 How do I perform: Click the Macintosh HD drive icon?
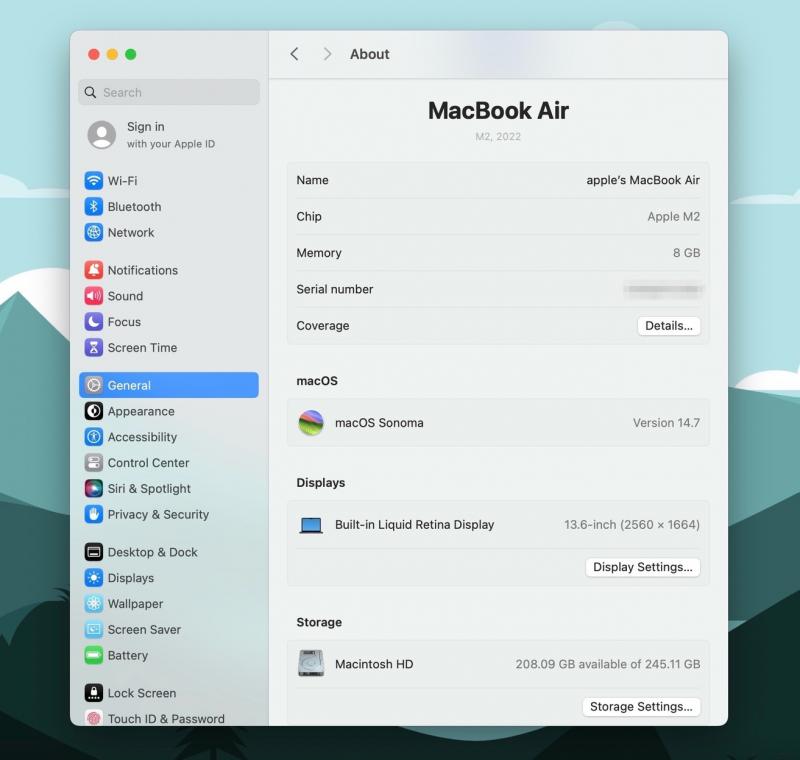click(311, 663)
